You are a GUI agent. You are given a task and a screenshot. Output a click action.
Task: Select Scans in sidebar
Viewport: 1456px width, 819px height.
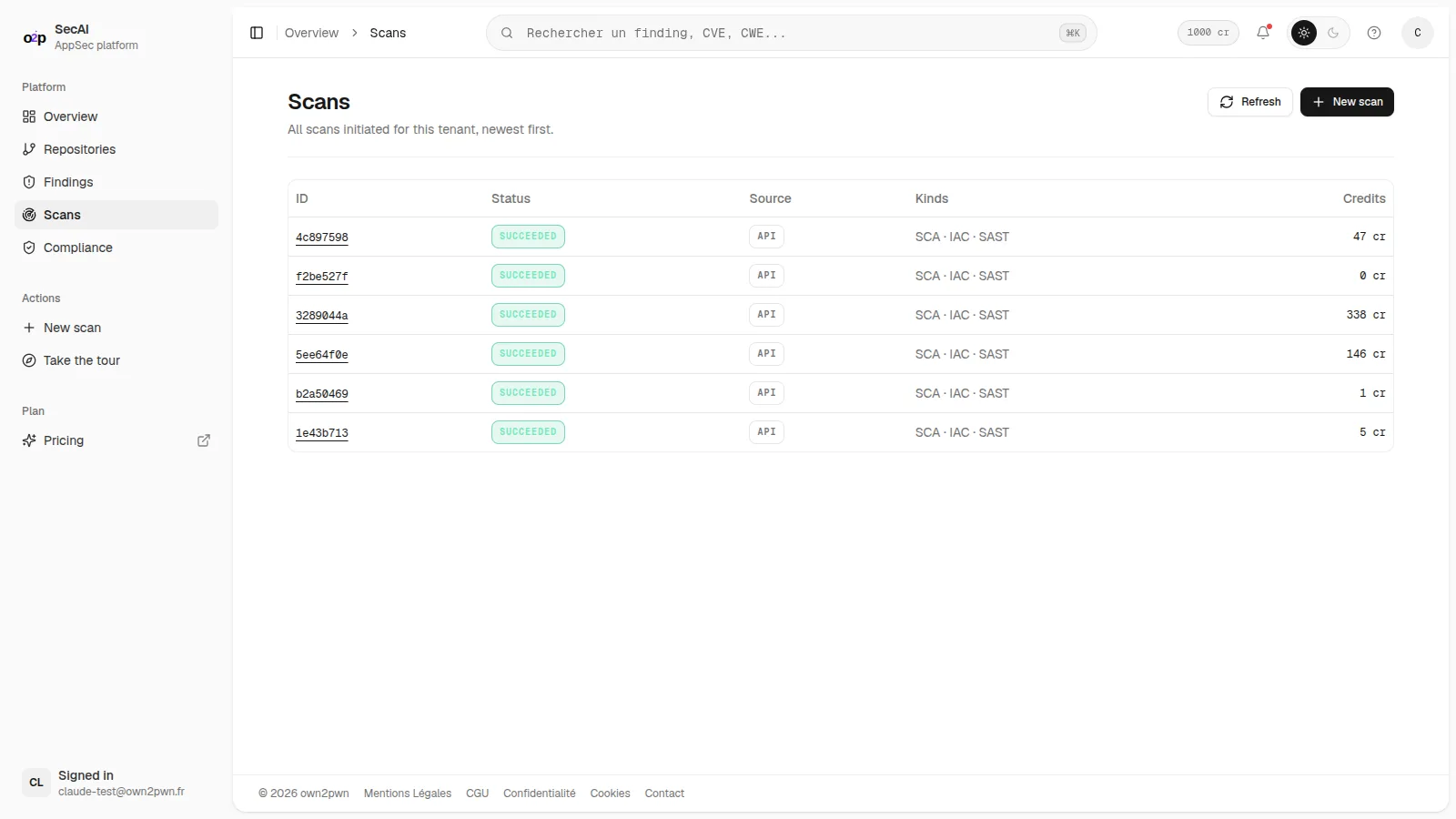pyautogui.click(x=116, y=215)
